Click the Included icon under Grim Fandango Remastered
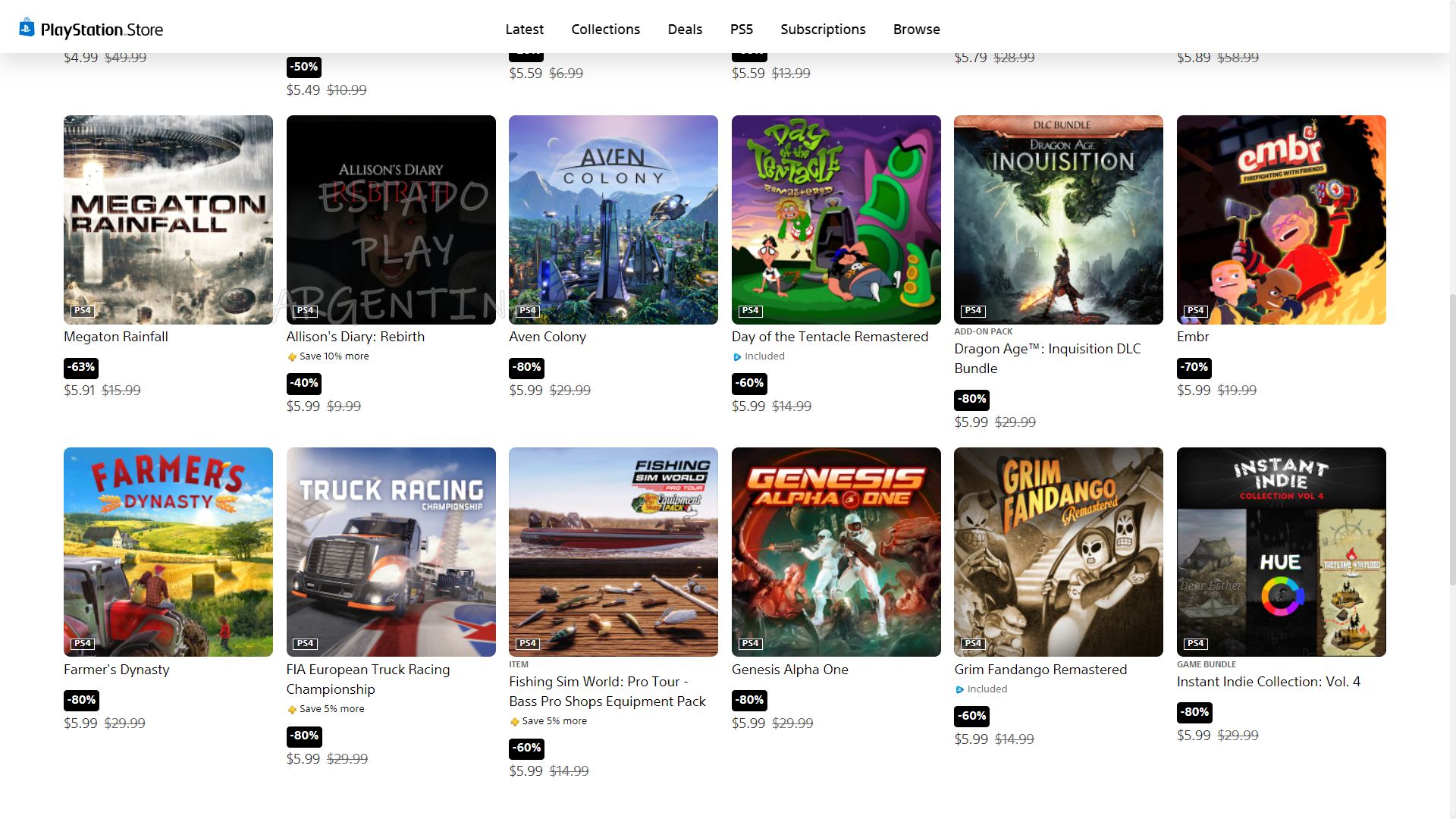The width and height of the screenshot is (1456, 819). [x=960, y=690]
